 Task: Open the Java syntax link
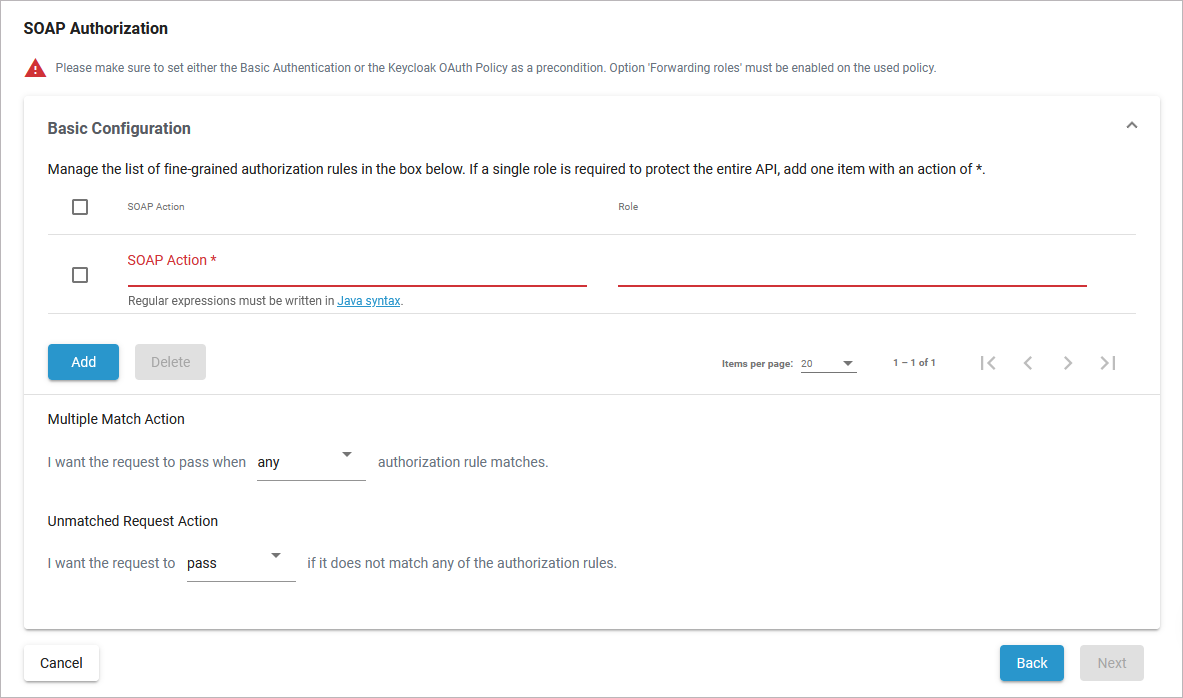coord(368,300)
